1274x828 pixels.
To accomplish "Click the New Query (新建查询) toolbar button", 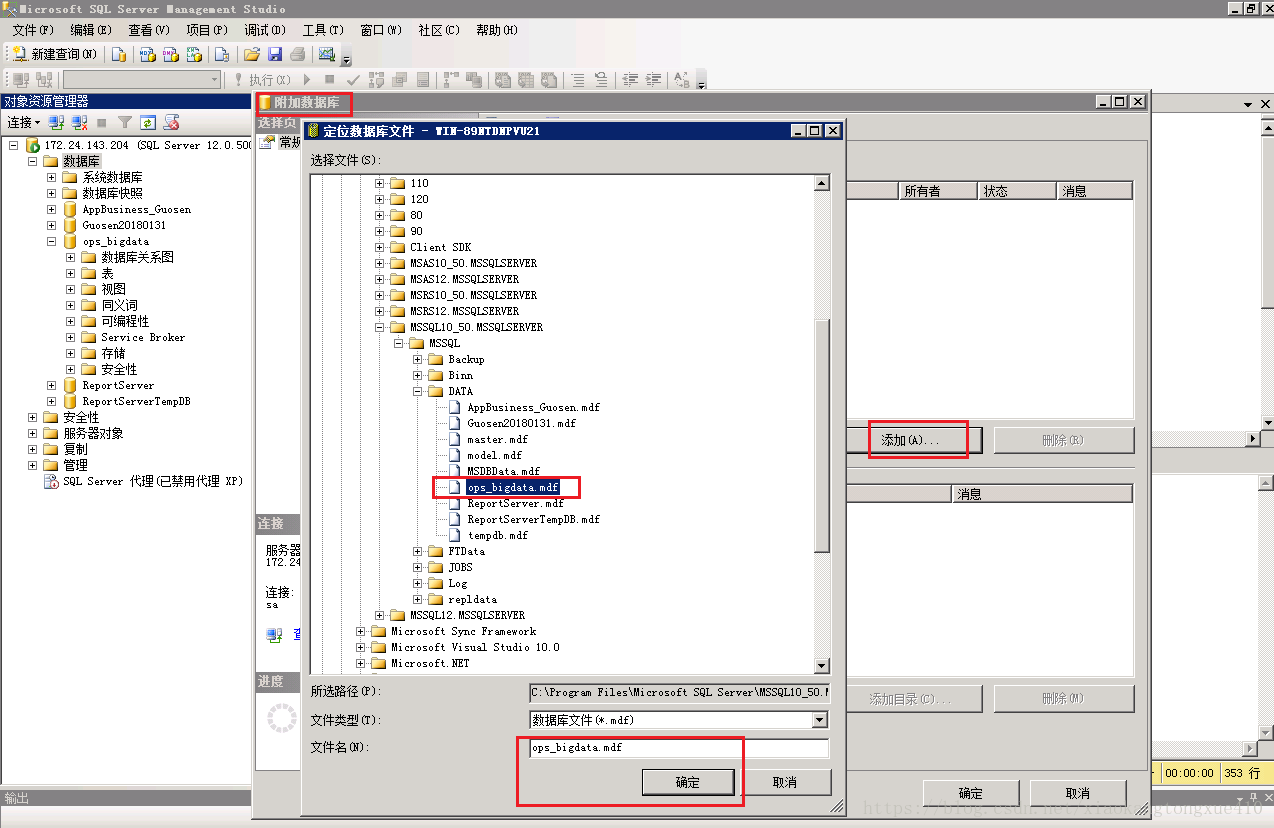I will 55,54.
